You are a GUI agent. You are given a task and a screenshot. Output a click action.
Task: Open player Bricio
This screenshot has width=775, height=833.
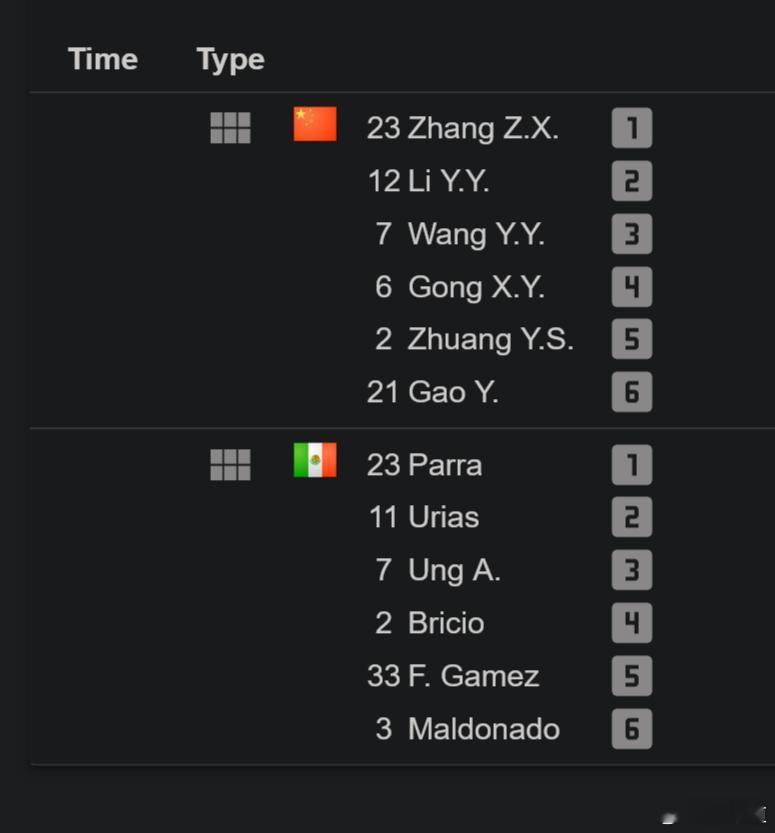tap(430, 623)
